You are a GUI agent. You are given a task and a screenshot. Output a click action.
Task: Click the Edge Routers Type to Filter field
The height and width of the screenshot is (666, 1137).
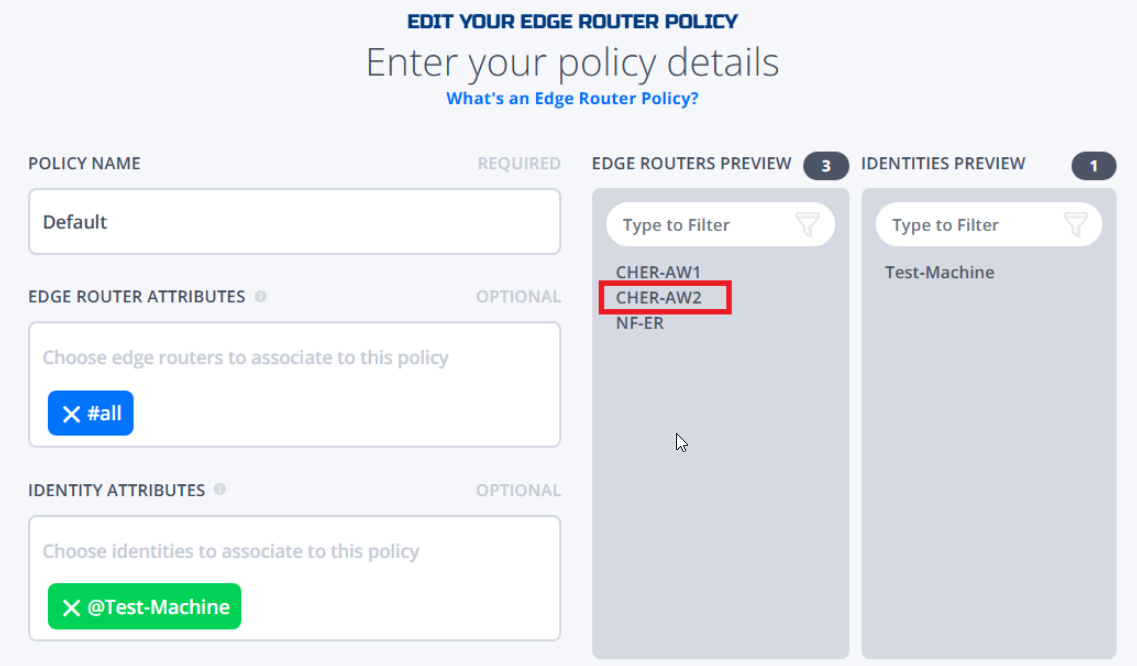(720, 224)
